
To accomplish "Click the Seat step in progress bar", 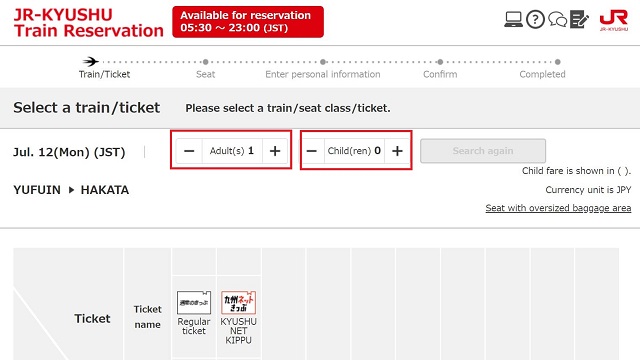I will pyautogui.click(x=205, y=74).
